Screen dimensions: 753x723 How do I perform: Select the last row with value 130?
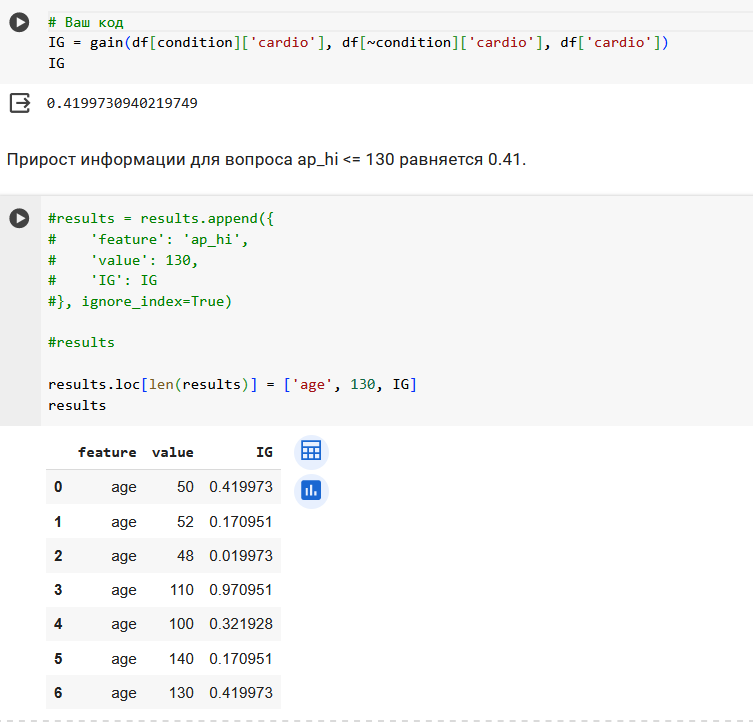pos(163,692)
